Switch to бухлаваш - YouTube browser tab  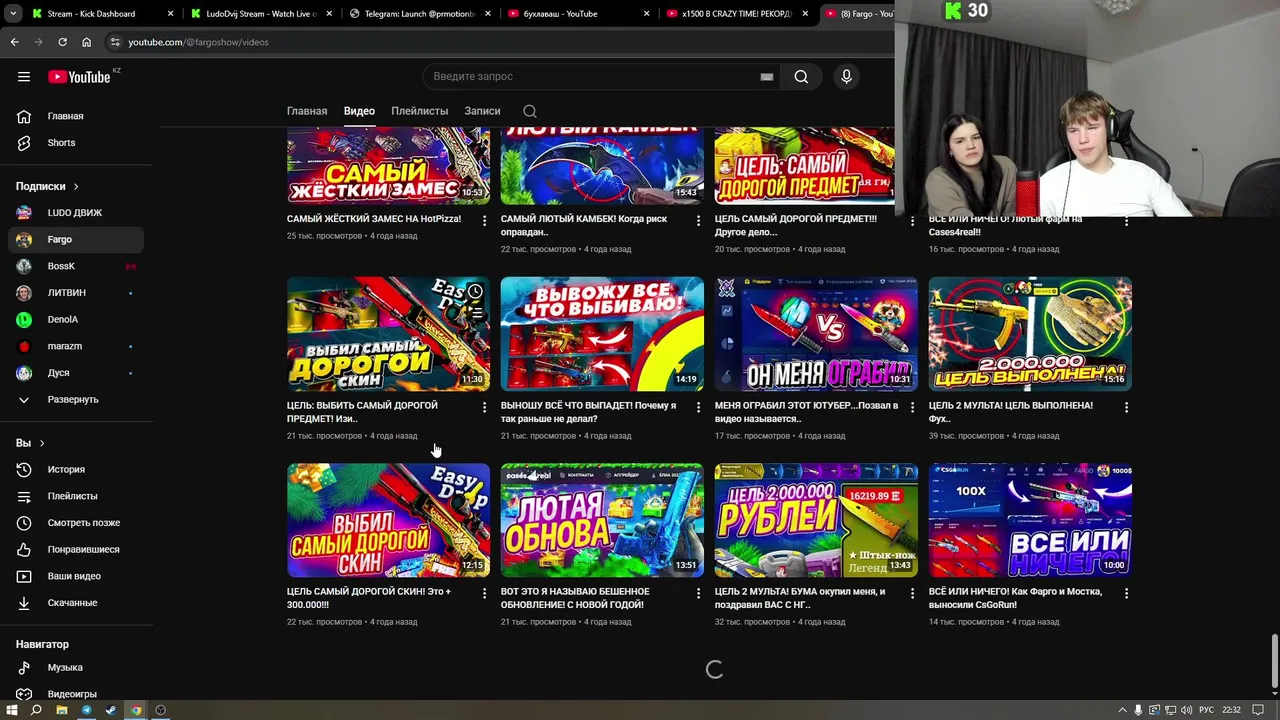[578, 14]
